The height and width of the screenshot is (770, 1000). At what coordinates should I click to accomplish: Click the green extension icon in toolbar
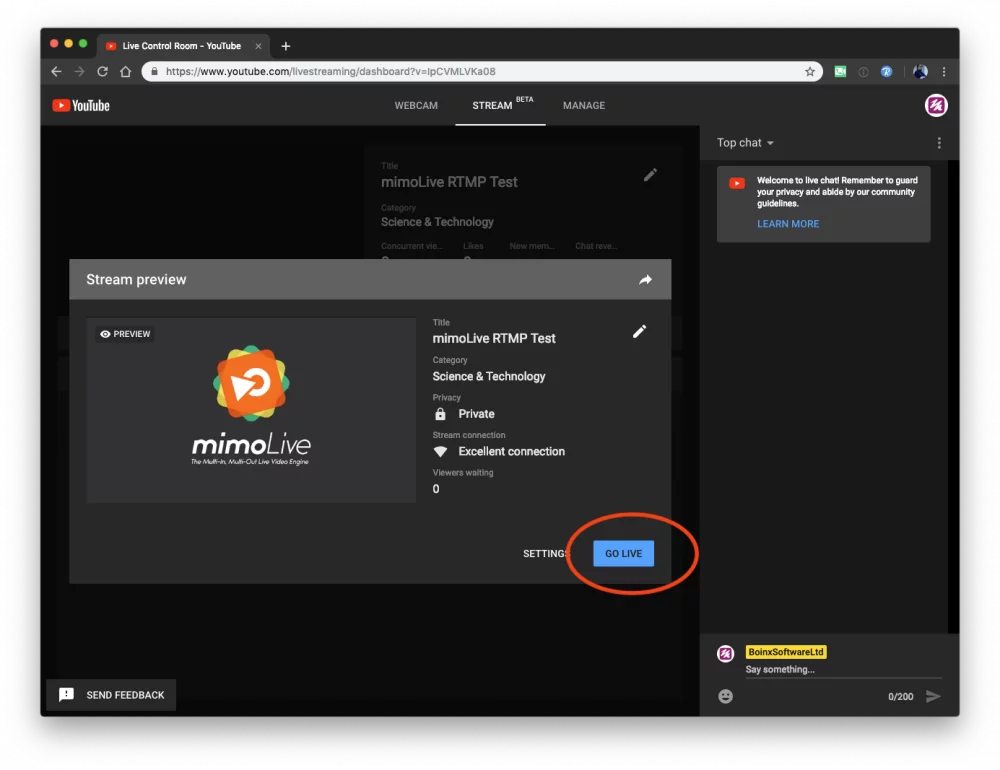click(x=841, y=71)
